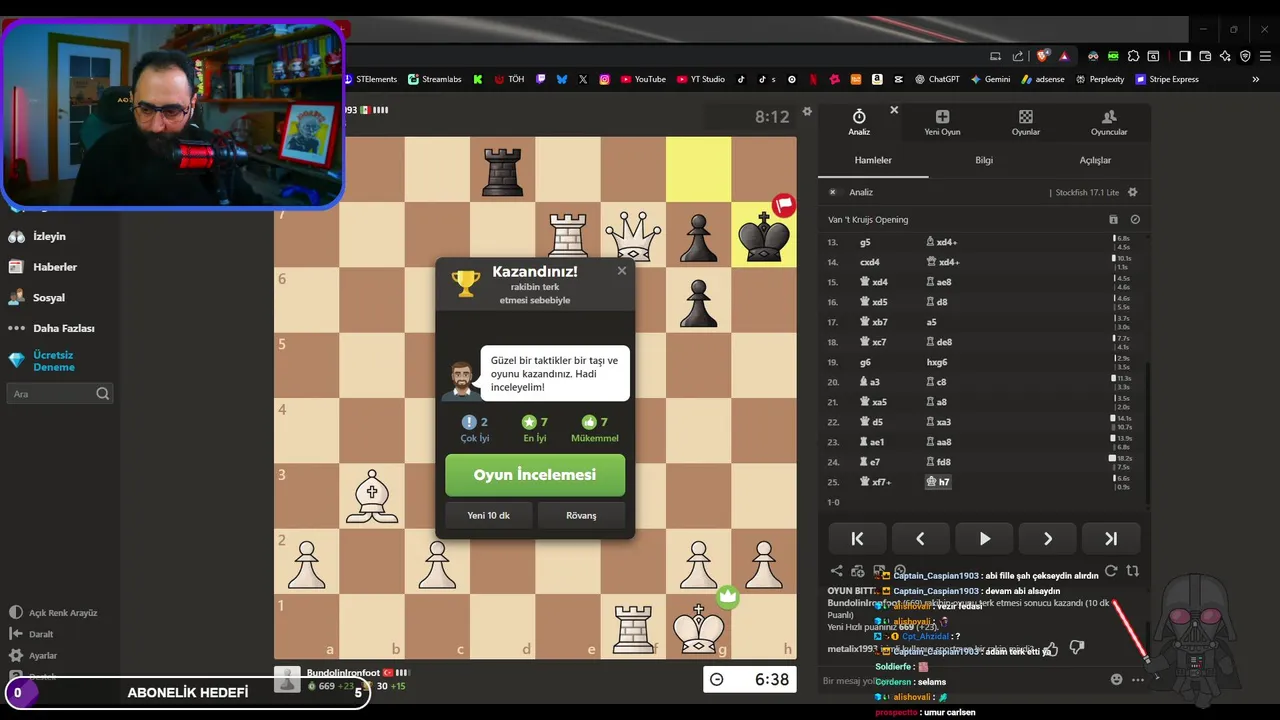Expand Daha Fazlası menu

[x=51, y=328]
